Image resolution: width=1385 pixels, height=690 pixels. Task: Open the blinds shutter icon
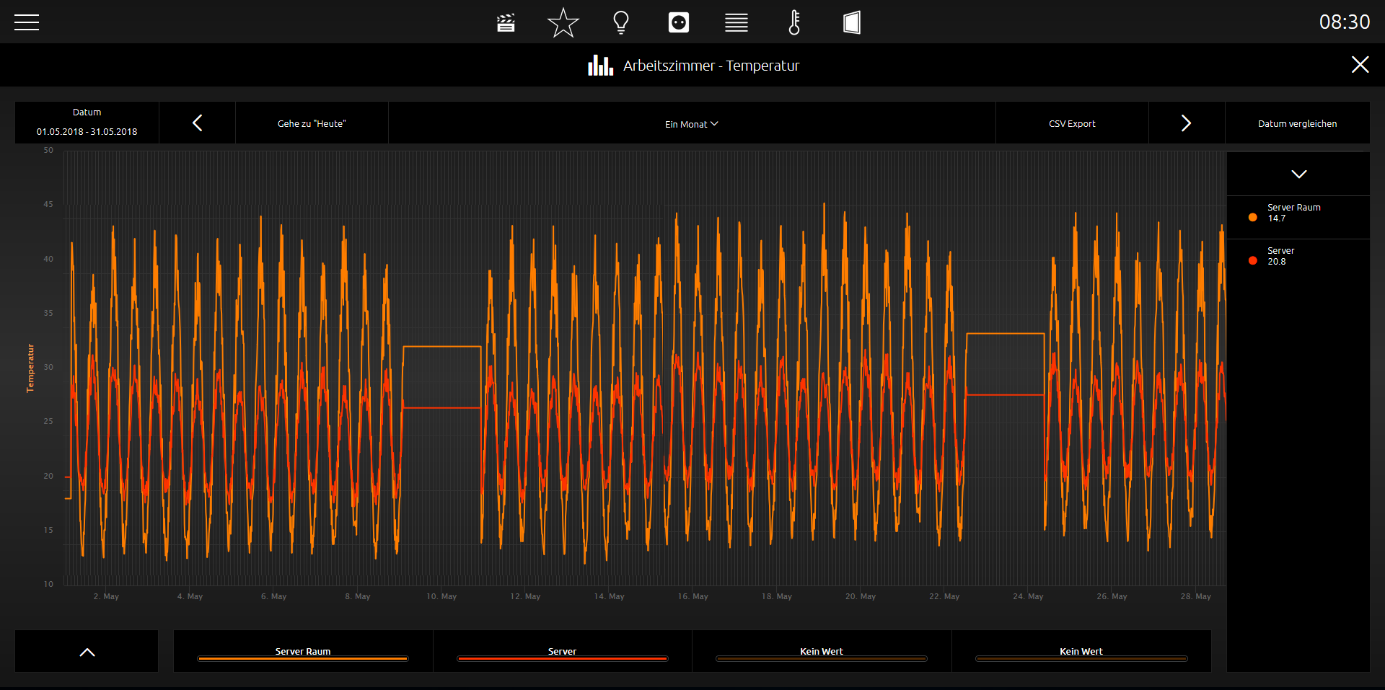[x=737, y=22]
